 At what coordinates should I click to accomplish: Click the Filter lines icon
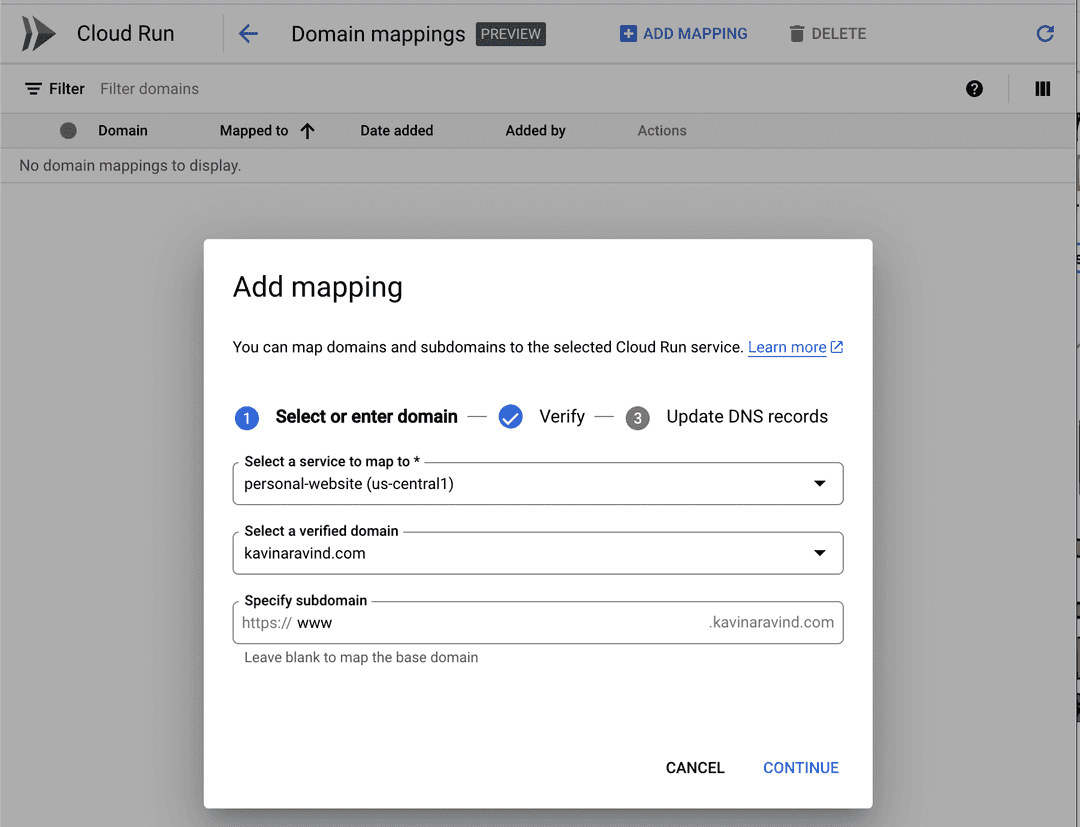click(x=33, y=89)
